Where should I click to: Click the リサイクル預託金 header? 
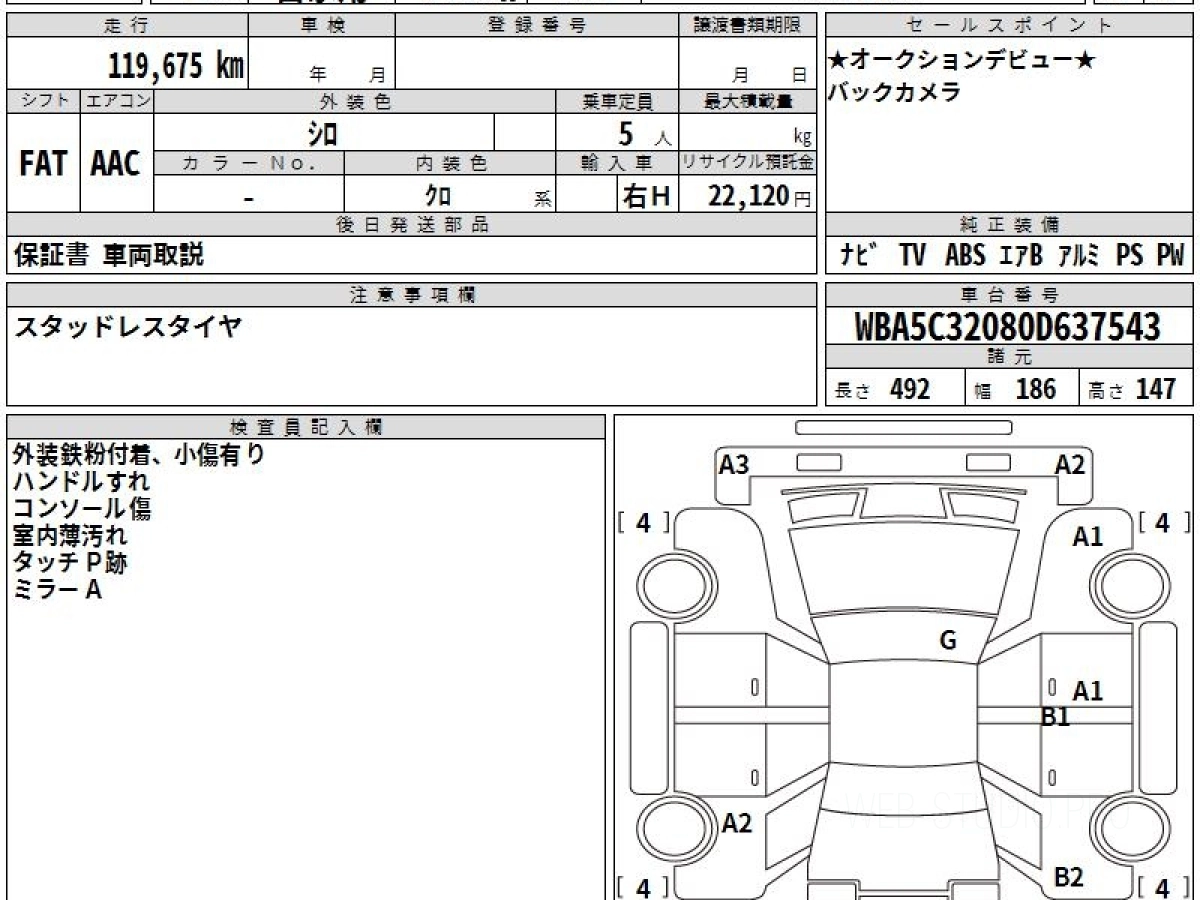747,163
